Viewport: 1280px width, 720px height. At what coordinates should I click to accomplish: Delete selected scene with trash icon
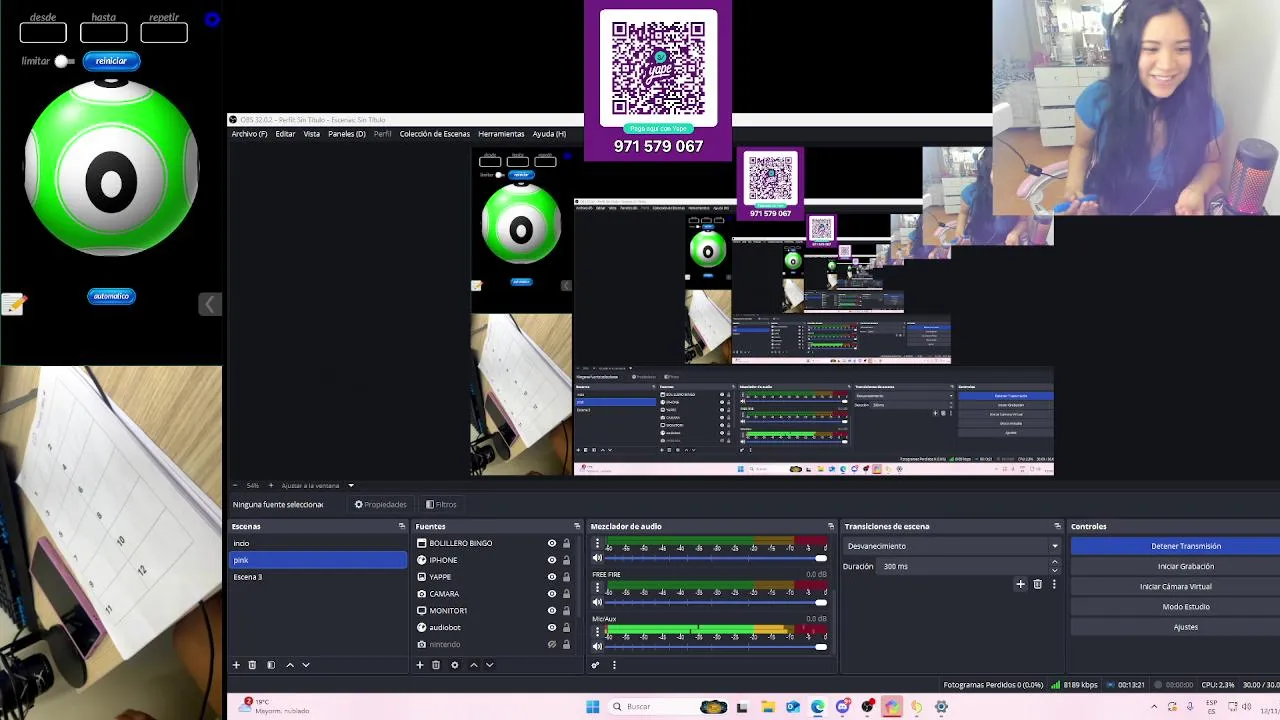(x=252, y=665)
